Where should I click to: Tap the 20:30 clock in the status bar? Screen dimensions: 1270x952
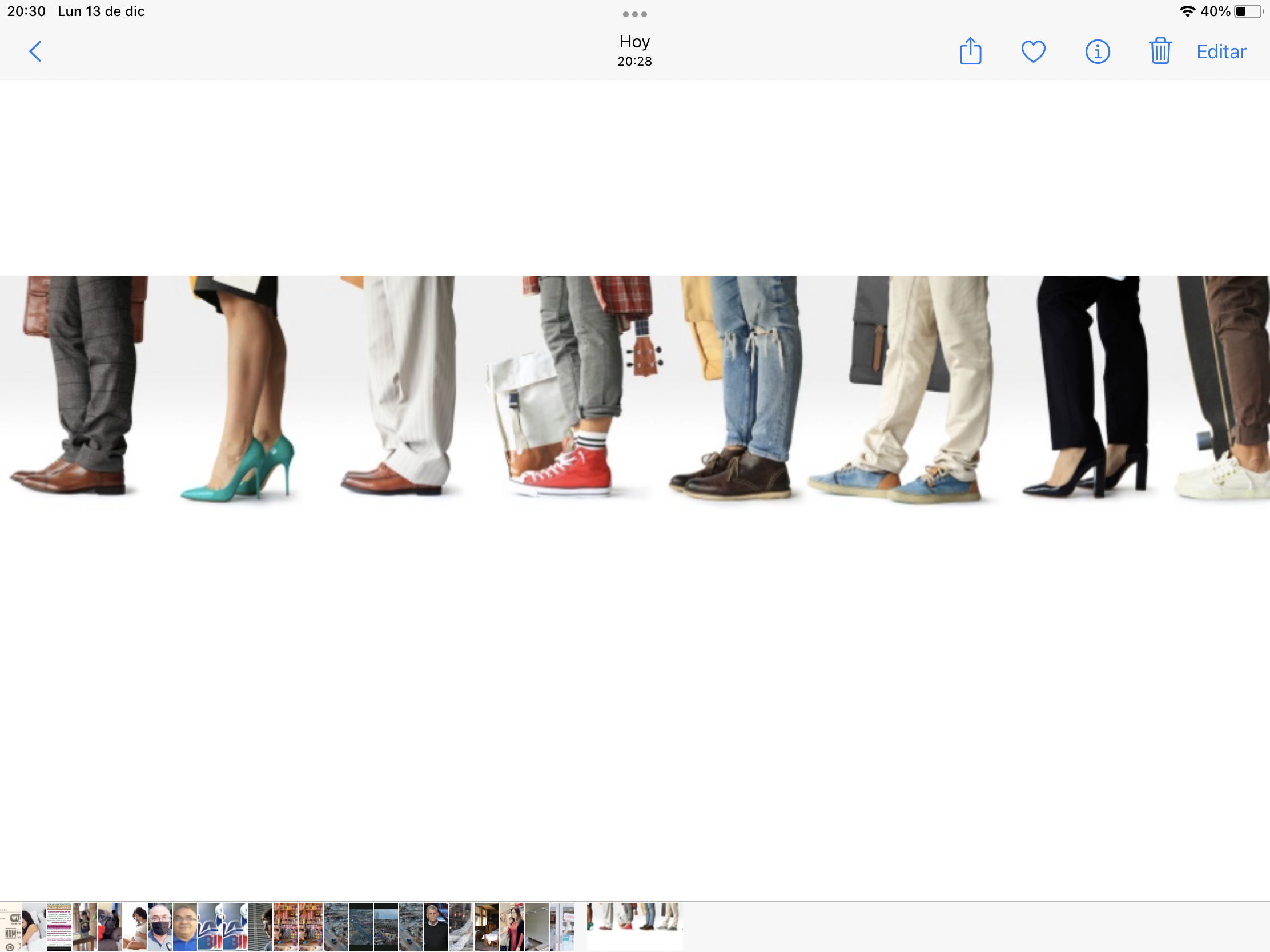click(26, 11)
